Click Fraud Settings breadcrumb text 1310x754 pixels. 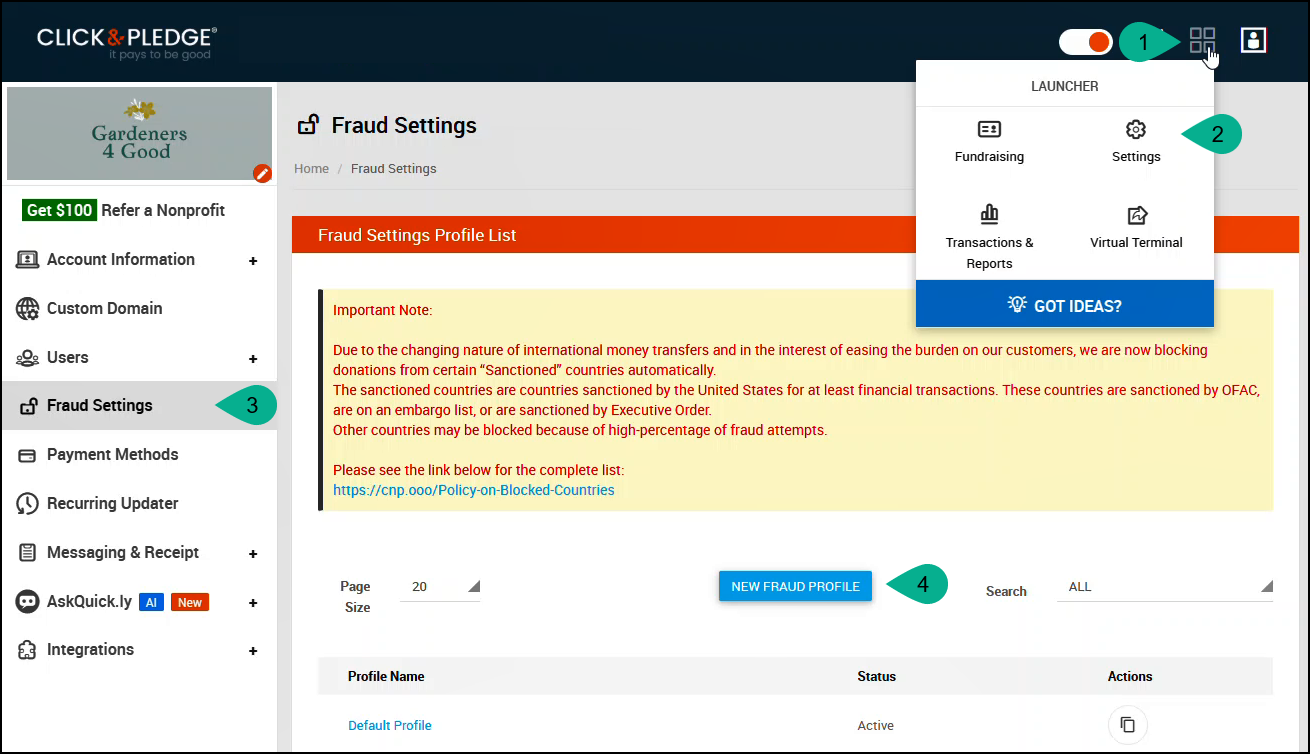[394, 169]
